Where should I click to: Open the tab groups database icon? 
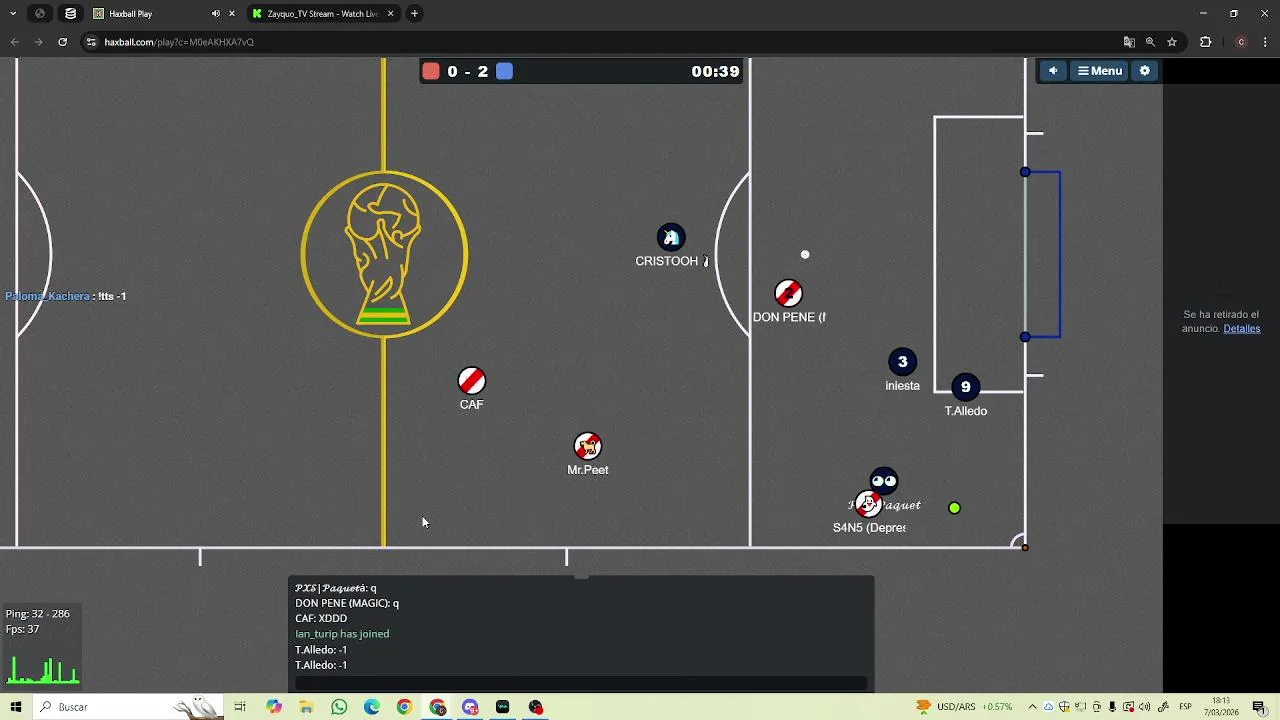tap(70, 14)
